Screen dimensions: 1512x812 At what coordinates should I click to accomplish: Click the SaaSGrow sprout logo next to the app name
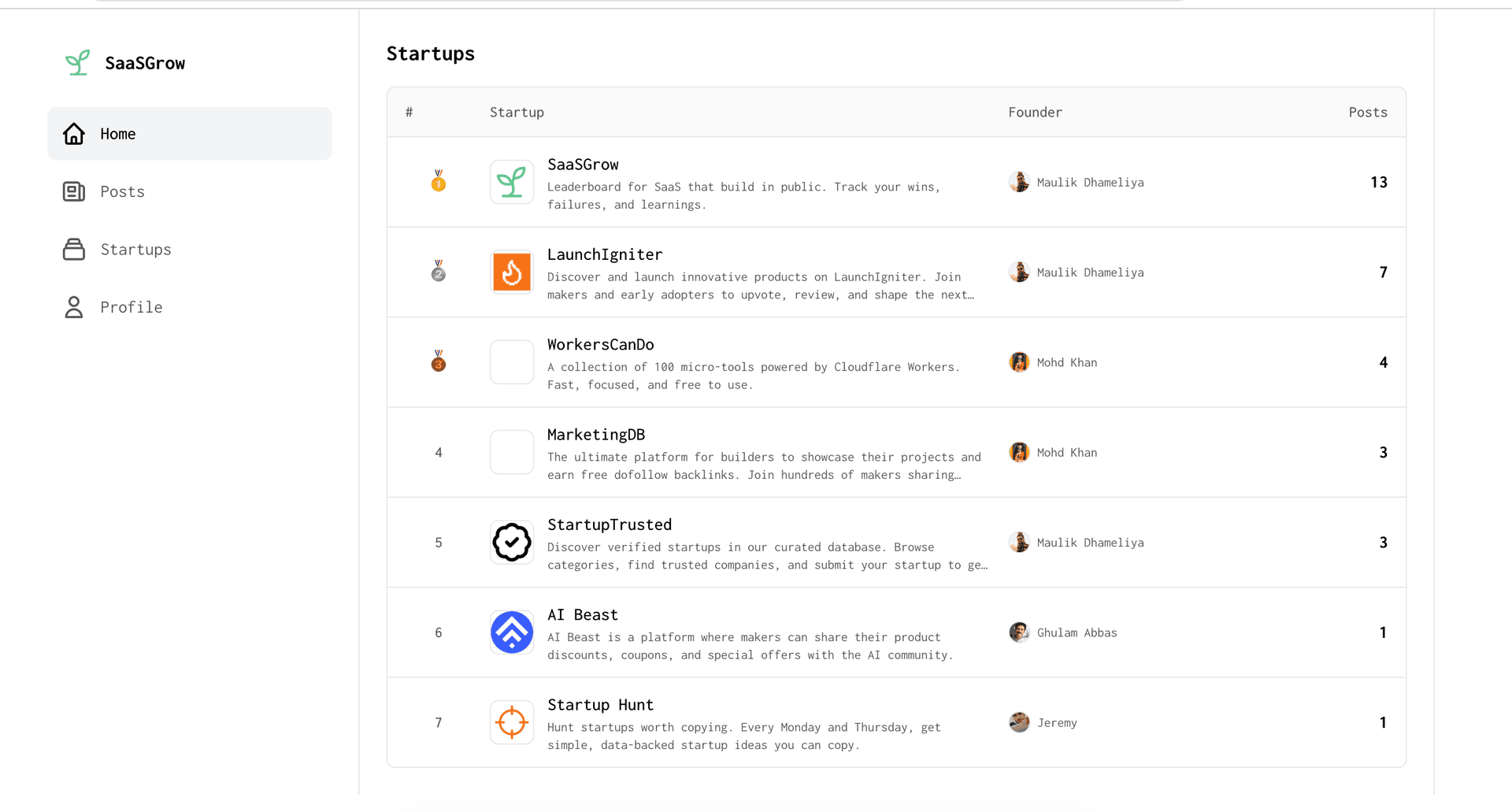tap(78, 62)
